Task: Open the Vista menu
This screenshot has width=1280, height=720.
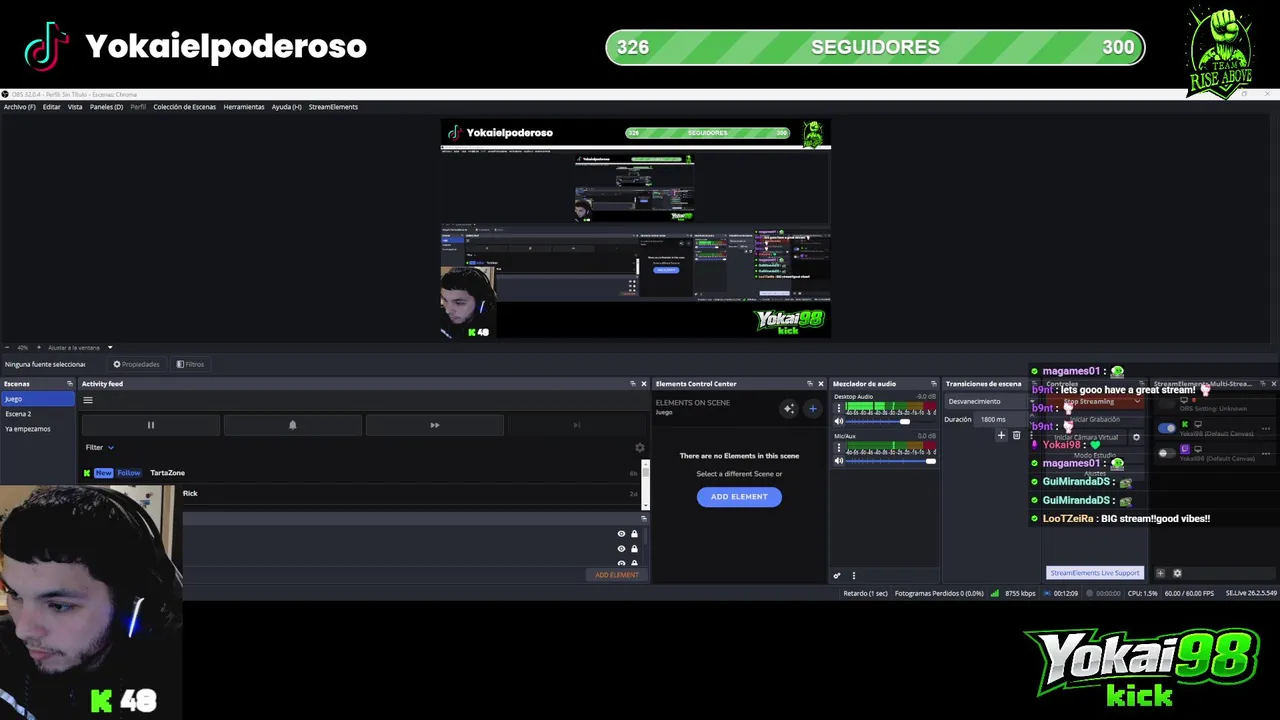Action: pyautogui.click(x=75, y=107)
